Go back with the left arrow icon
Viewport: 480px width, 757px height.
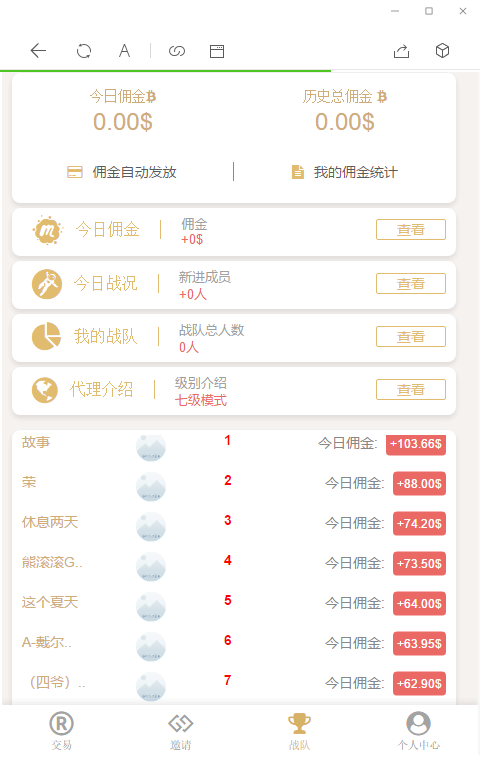(38, 51)
